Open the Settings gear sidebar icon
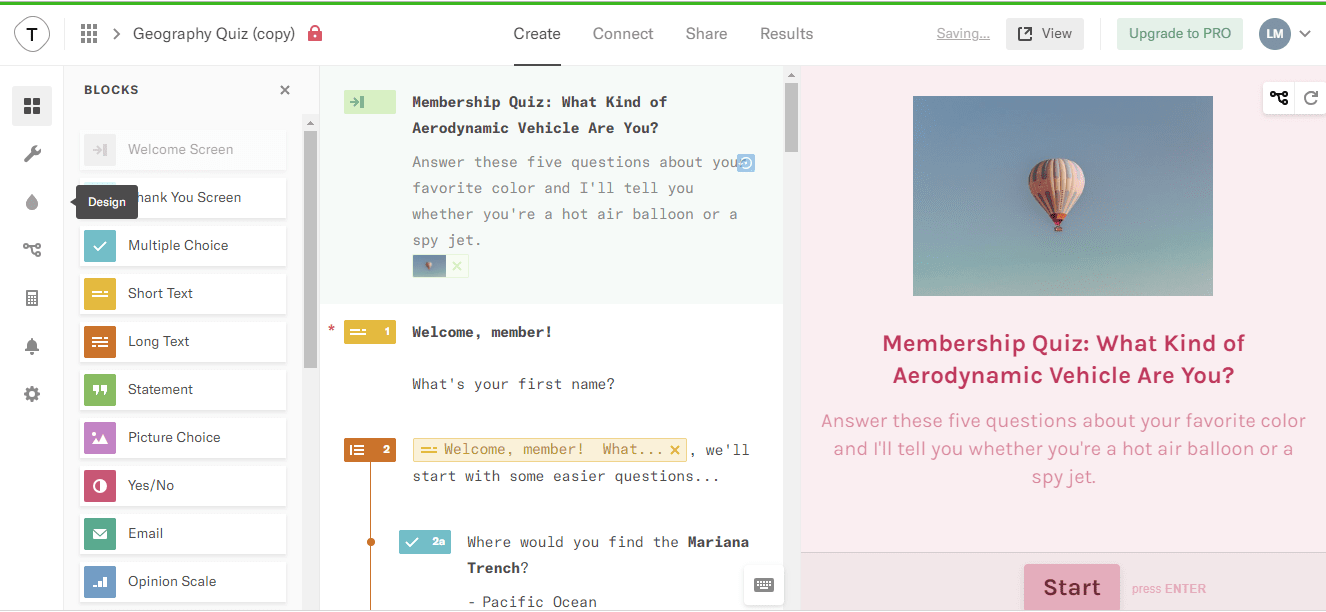This screenshot has height=612, width=1326. [x=32, y=394]
